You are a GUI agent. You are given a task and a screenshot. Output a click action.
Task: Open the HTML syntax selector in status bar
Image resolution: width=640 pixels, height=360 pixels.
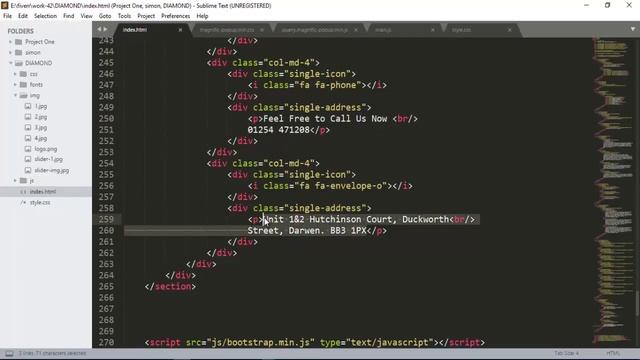tap(613, 353)
